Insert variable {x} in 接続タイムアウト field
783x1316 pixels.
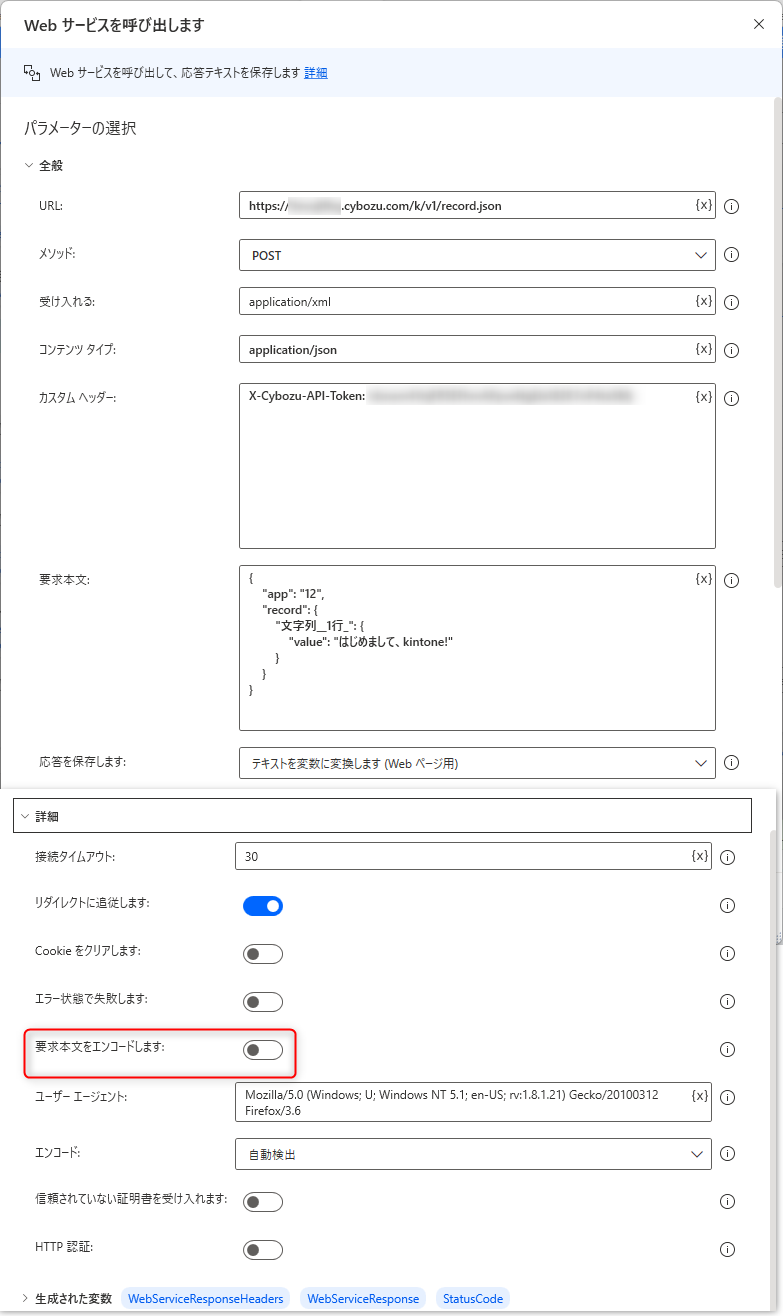pyautogui.click(x=700, y=856)
